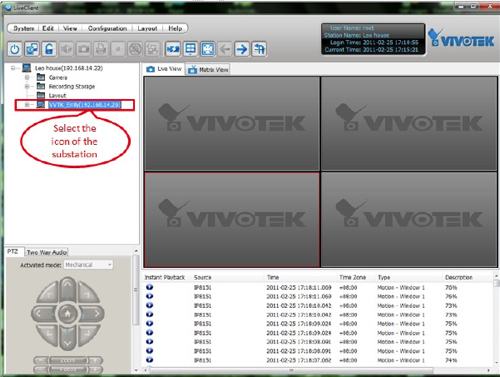Click the record dot toolbar icon
This screenshot has width=500, height=377.
tap(118, 49)
